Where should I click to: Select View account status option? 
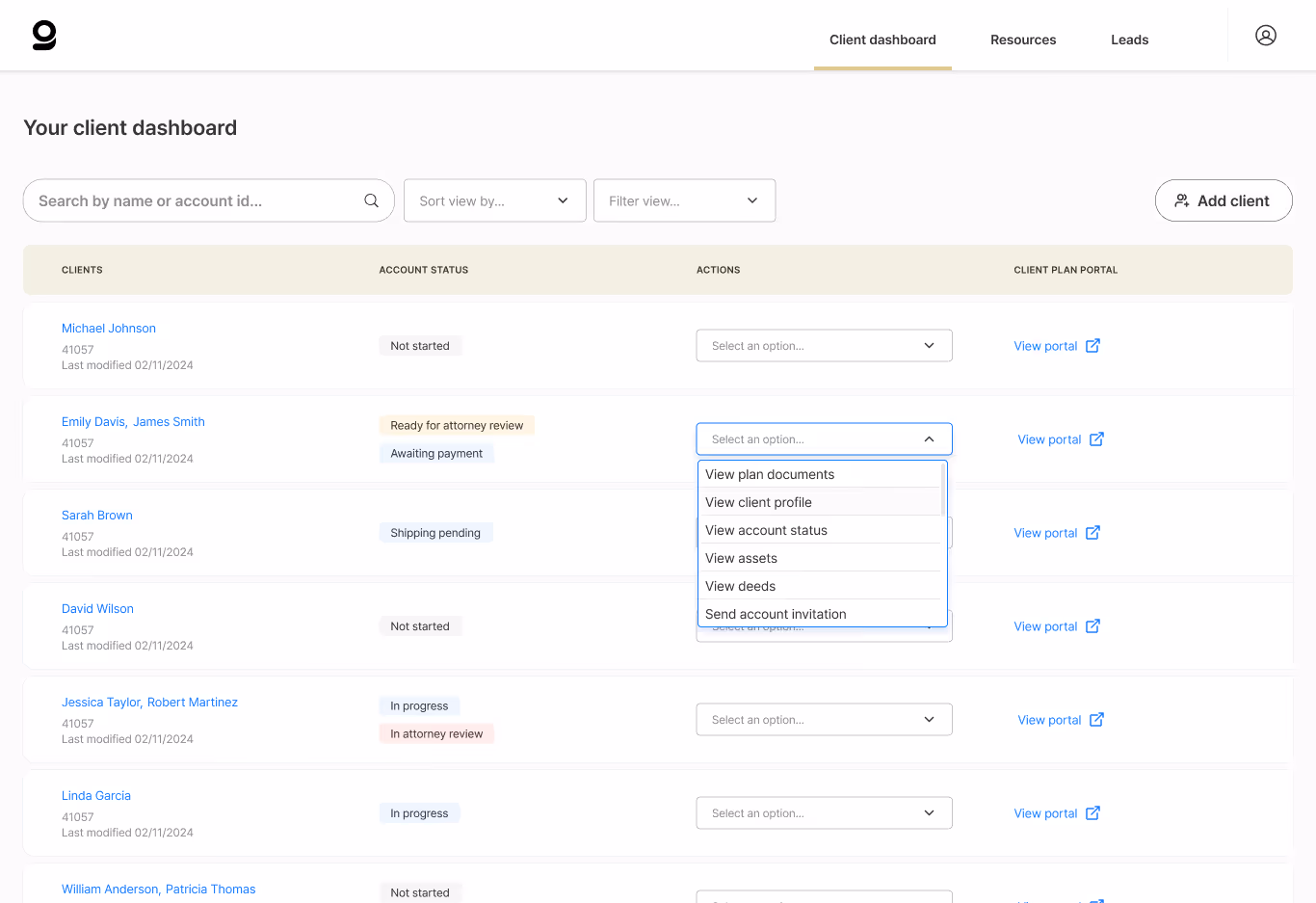pos(819,530)
